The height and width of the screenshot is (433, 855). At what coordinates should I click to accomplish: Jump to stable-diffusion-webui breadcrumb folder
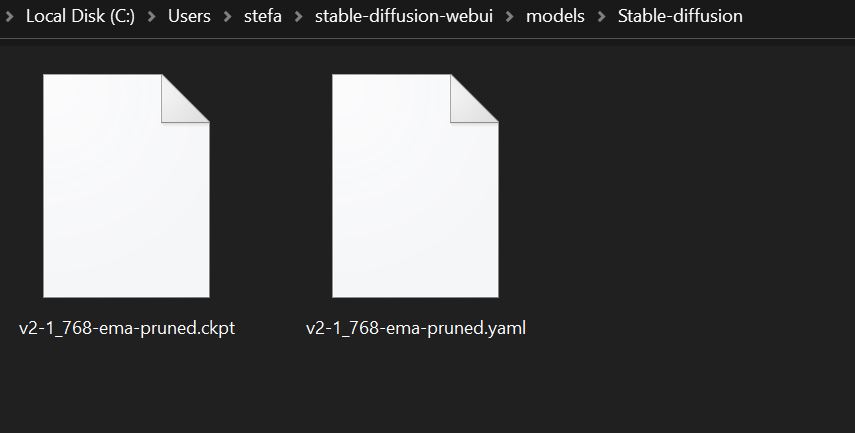406,16
